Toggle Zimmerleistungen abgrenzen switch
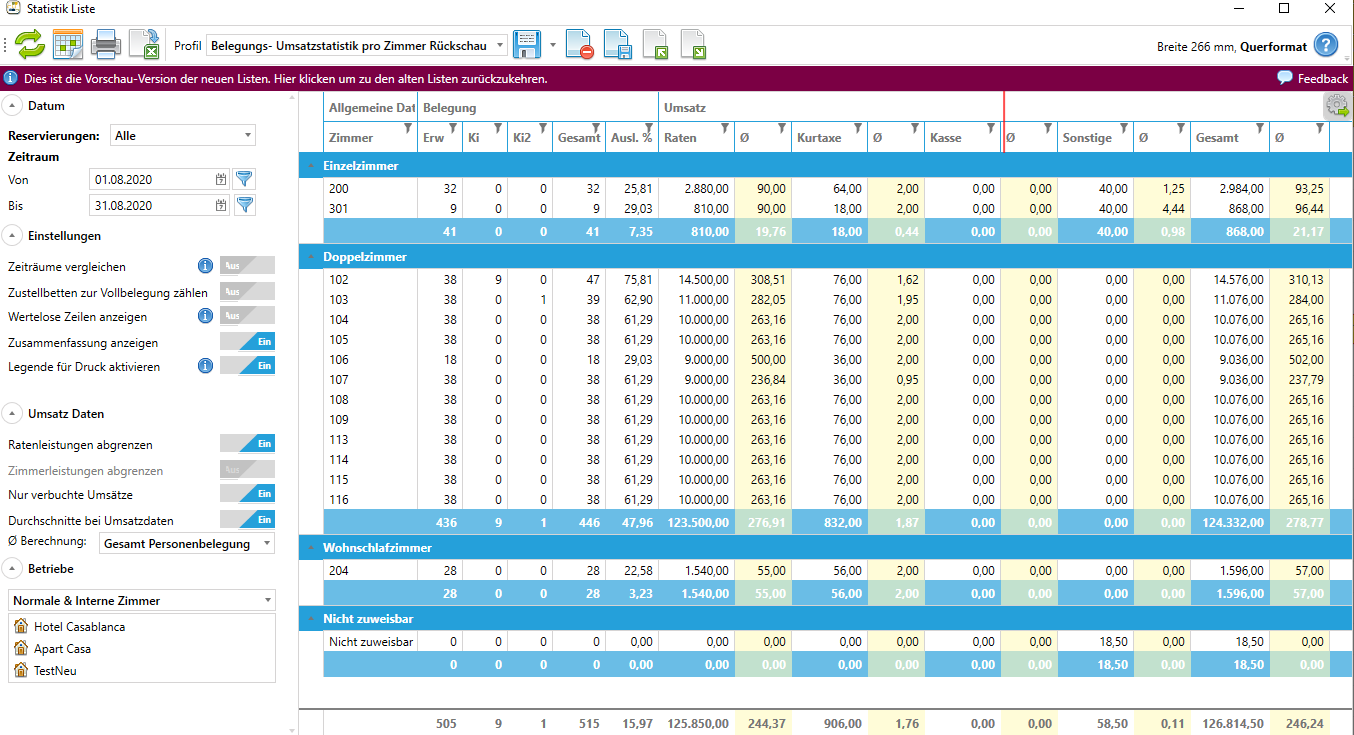The image size is (1354, 735). click(x=247, y=470)
